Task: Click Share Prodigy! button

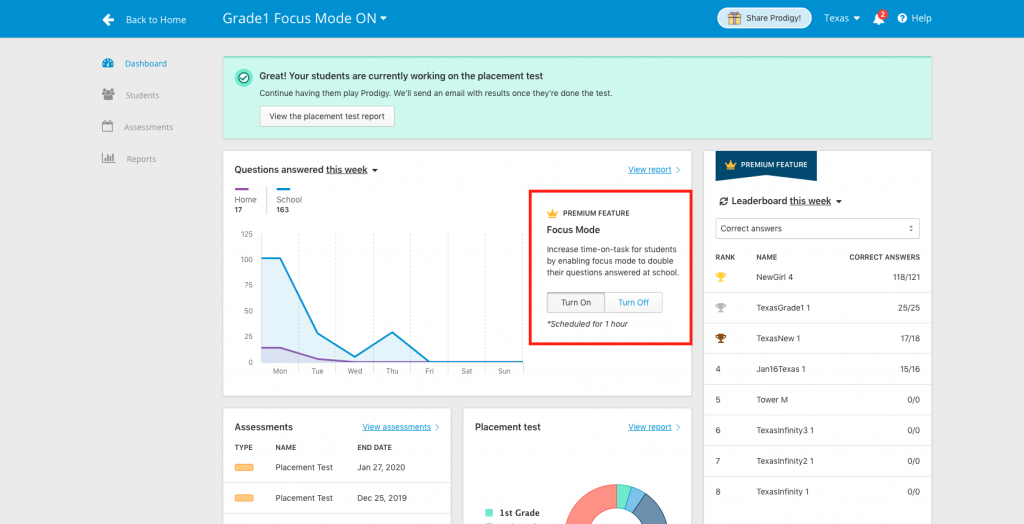Action: click(x=764, y=18)
